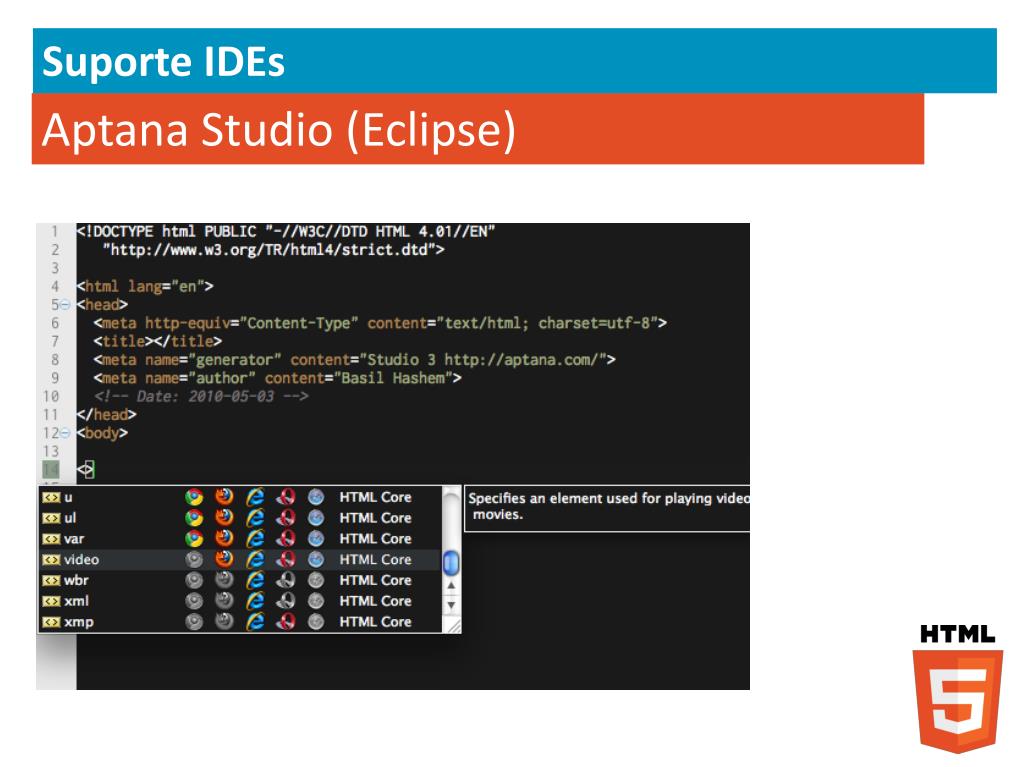
Task: Click the DOCTYPE declaration on line 1
Action: (286, 232)
